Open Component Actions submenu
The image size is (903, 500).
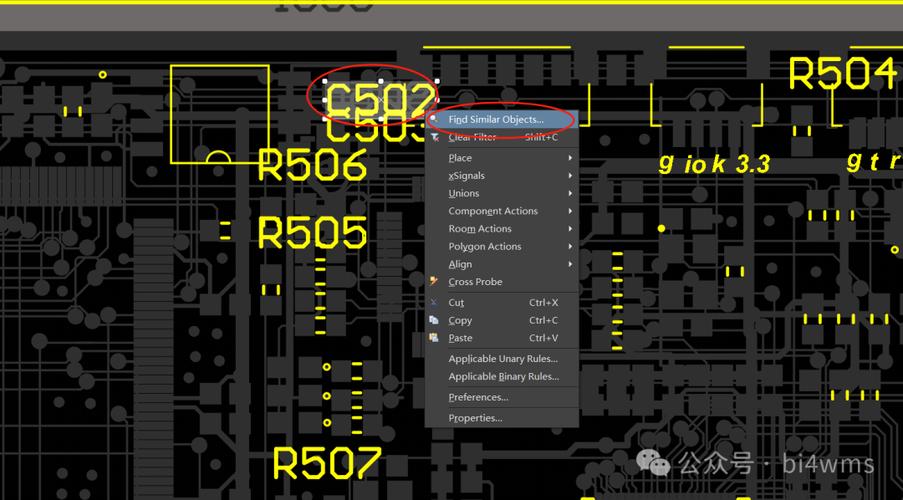pyautogui.click(x=502, y=211)
